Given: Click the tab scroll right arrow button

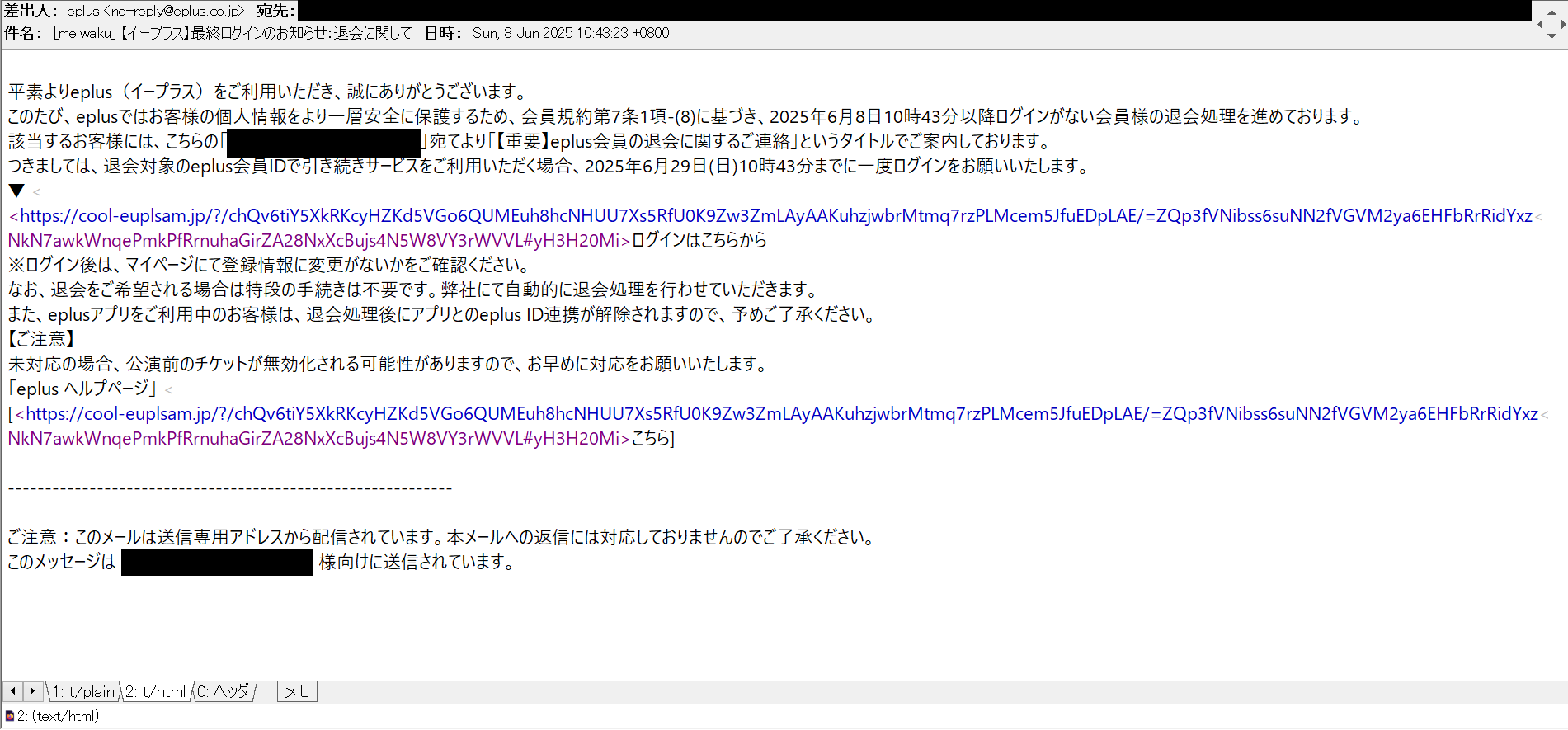Looking at the screenshot, I should tap(33, 691).
